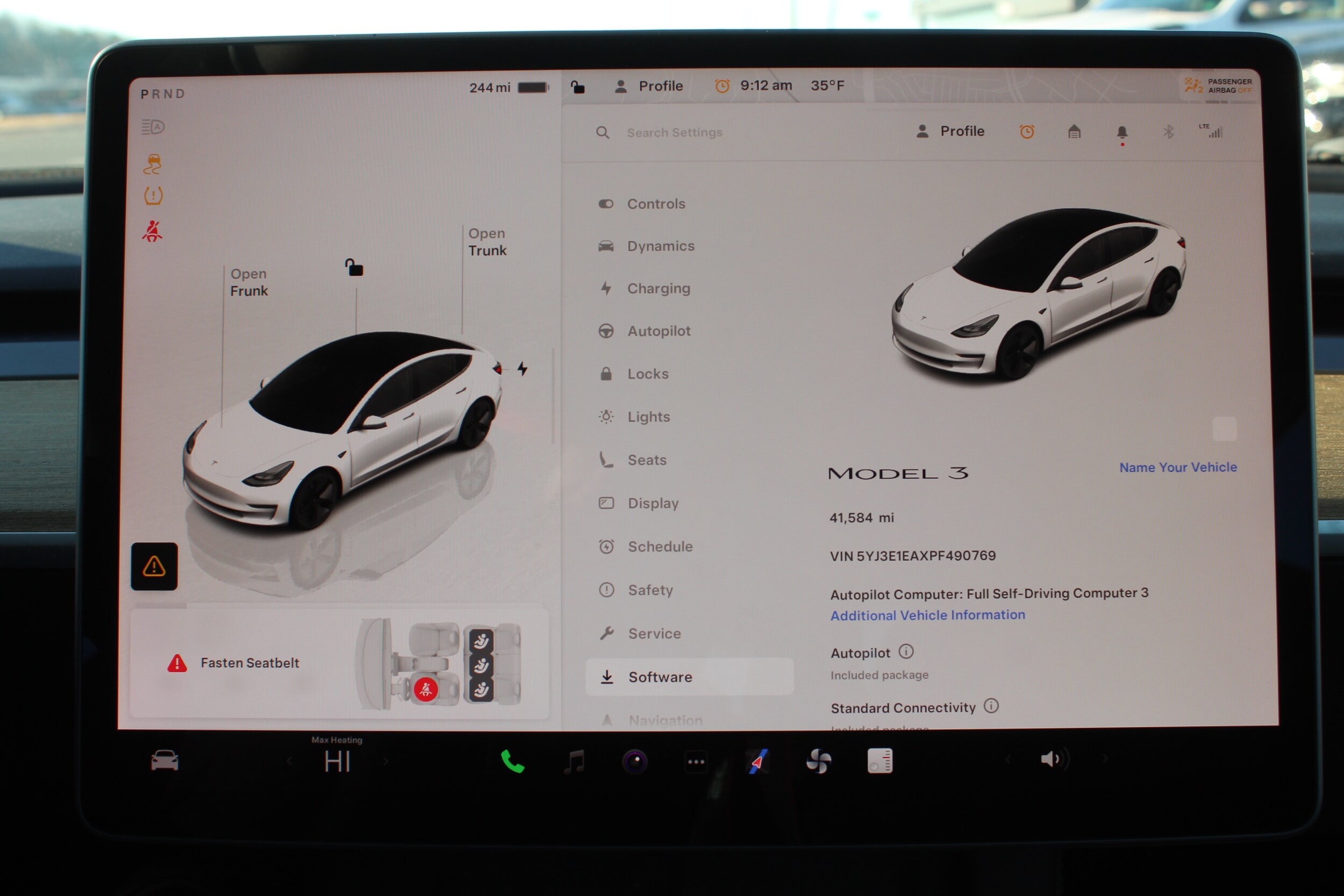The height and width of the screenshot is (896, 1344).
Task: Increase temperature with right chevron
Action: pyautogui.click(x=385, y=761)
